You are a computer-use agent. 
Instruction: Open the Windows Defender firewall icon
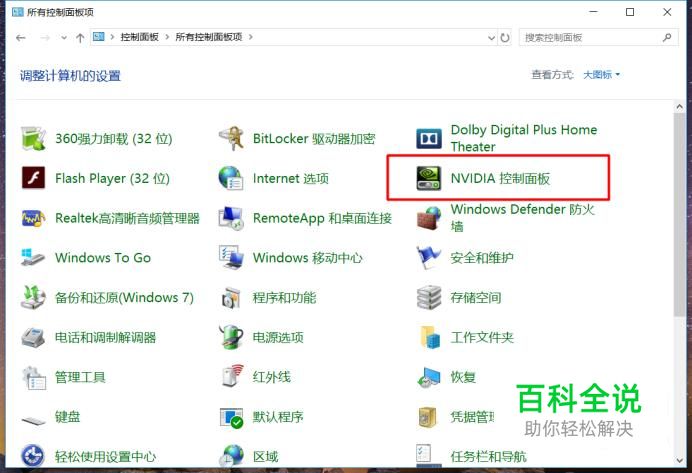pyautogui.click(x=429, y=218)
